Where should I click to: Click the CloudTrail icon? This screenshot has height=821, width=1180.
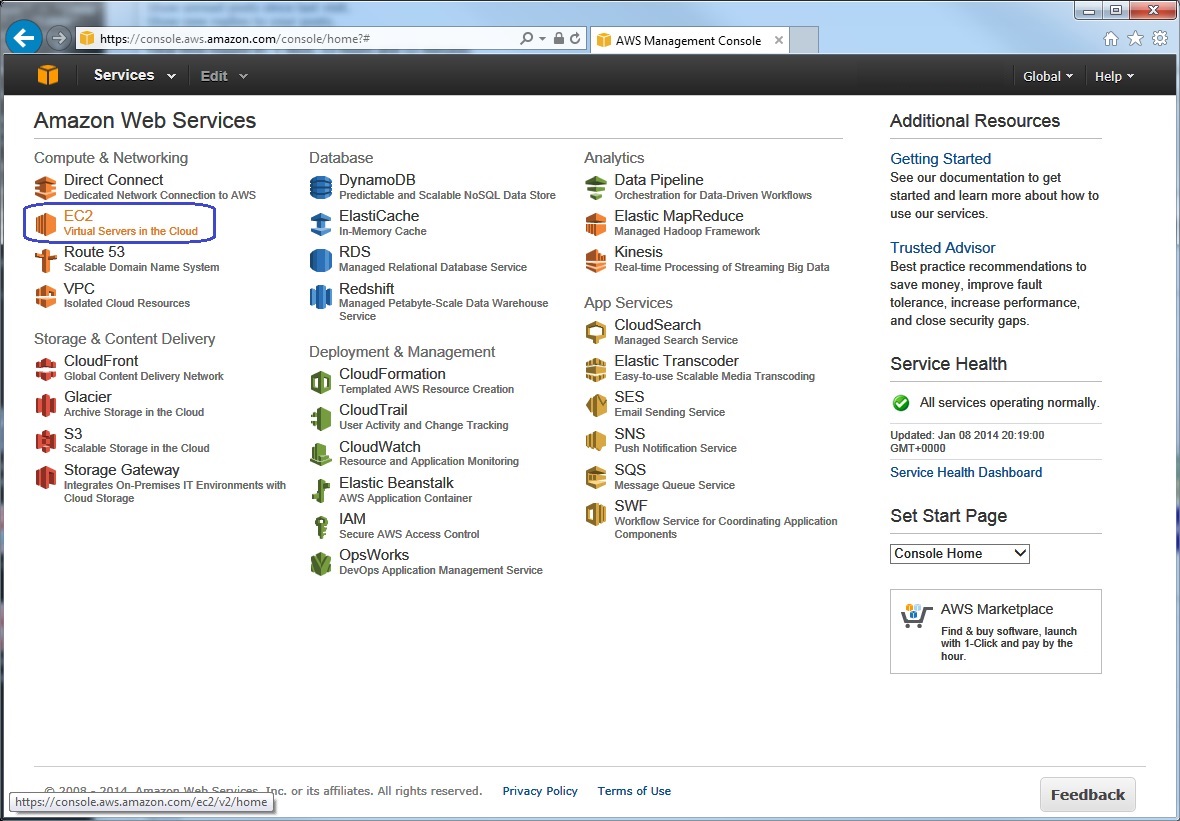click(x=321, y=418)
